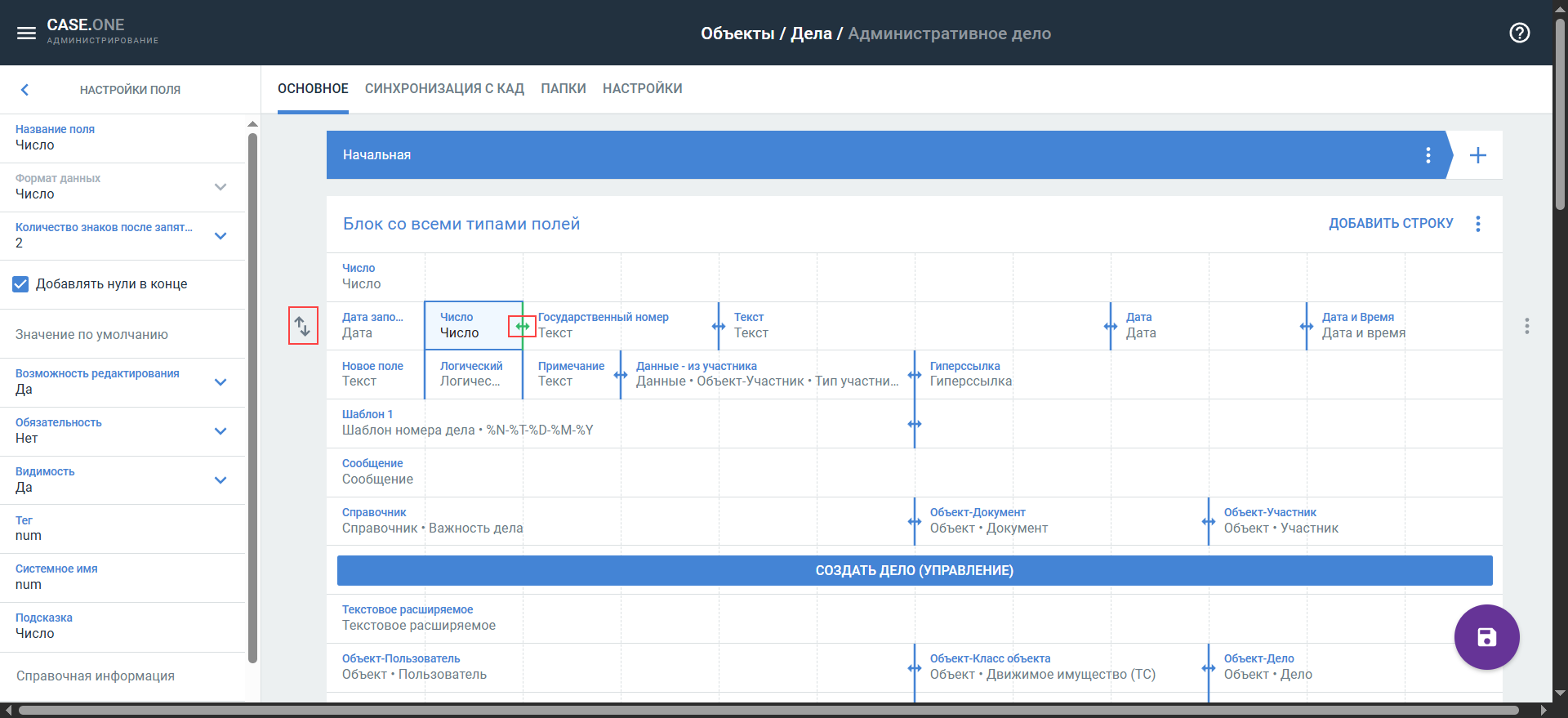Click the Значение по умолчанию input field
The width and height of the screenshot is (1568, 718).
[x=122, y=334]
